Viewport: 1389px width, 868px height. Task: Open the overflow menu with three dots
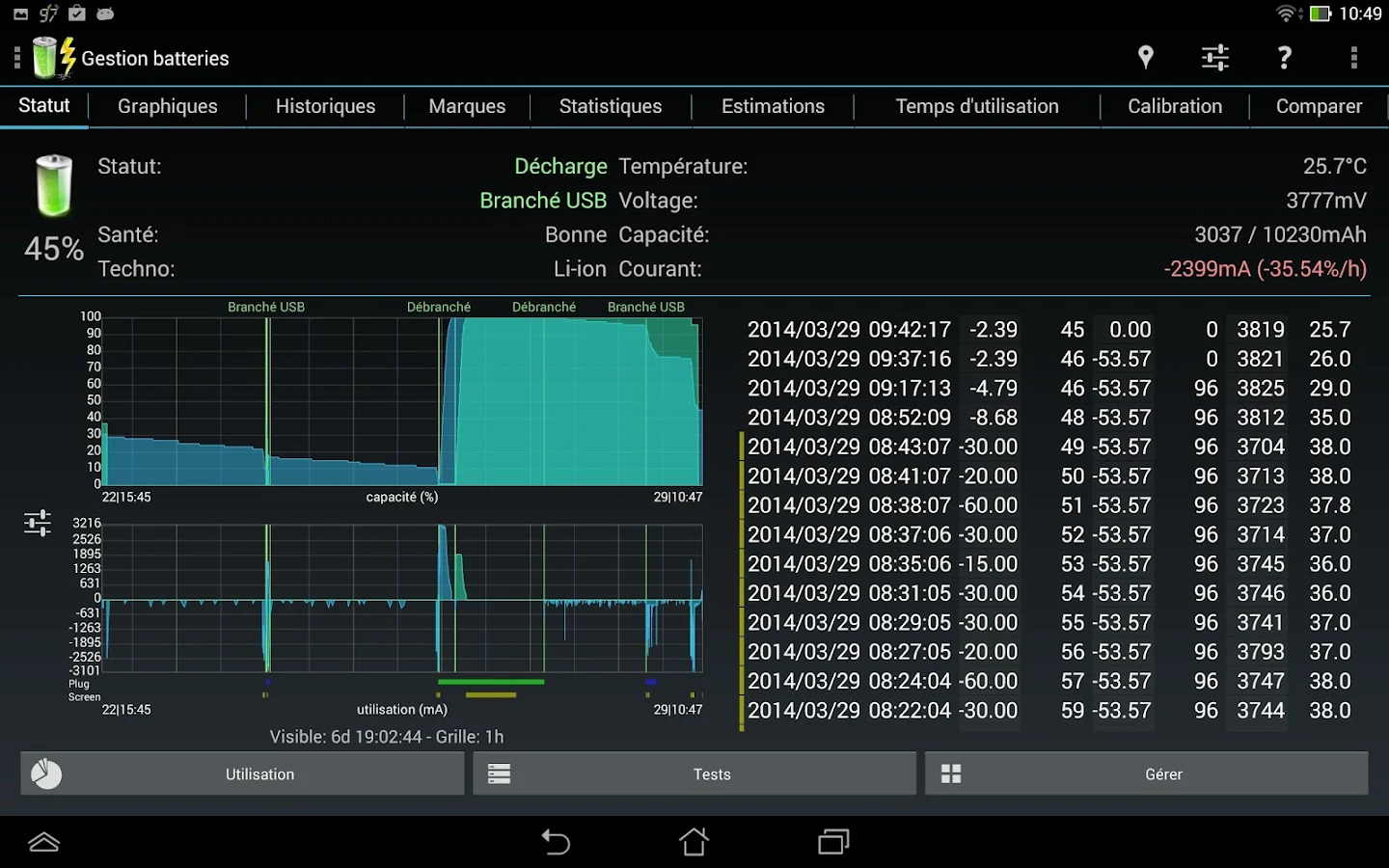coord(1354,58)
